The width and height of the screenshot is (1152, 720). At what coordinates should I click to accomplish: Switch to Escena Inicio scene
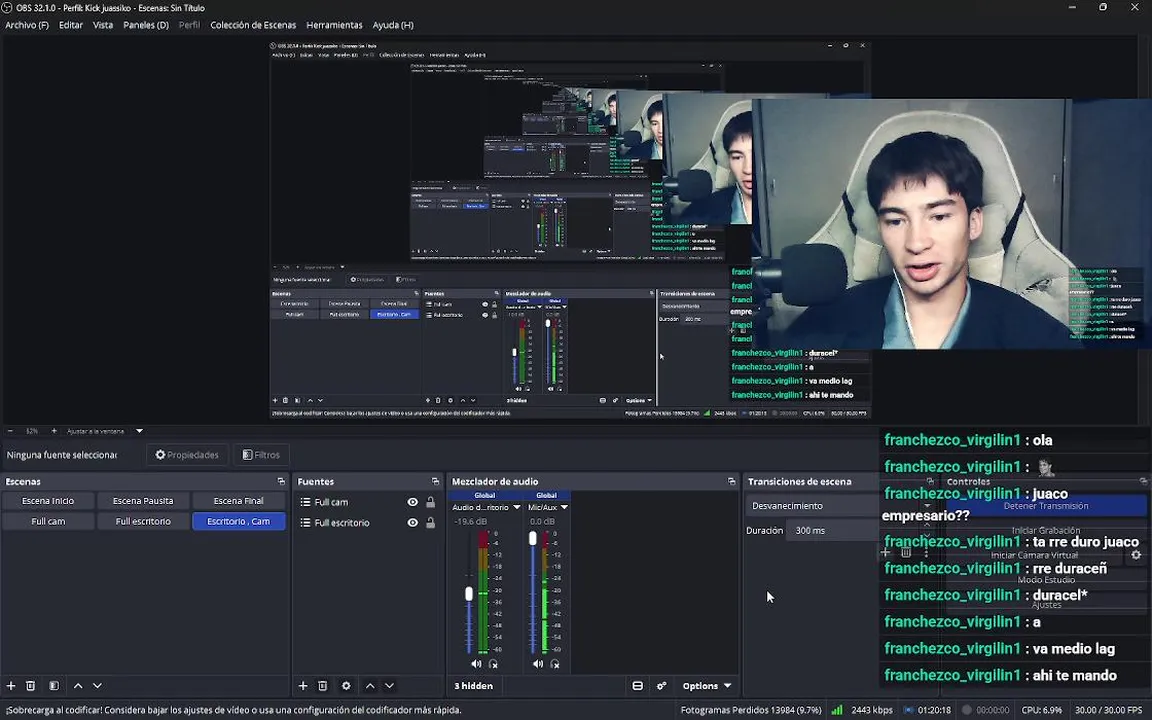point(48,500)
